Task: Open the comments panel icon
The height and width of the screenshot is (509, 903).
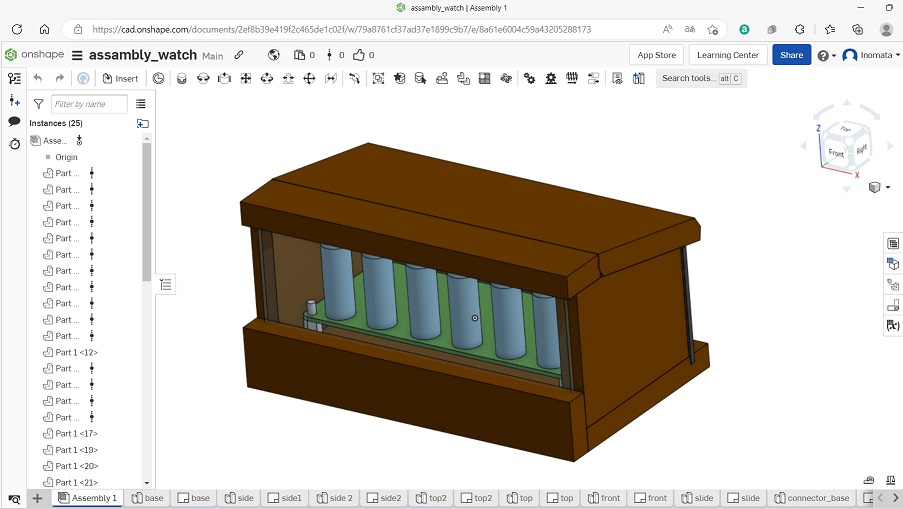Action: point(14,121)
